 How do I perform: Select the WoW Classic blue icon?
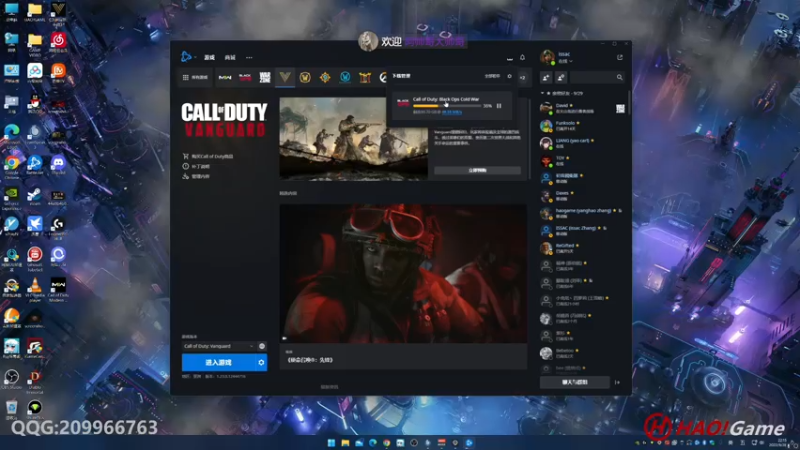pos(345,78)
